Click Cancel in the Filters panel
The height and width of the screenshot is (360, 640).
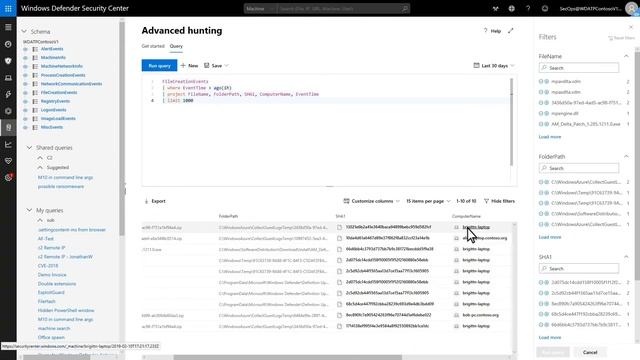pyautogui.click(x=590, y=352)
